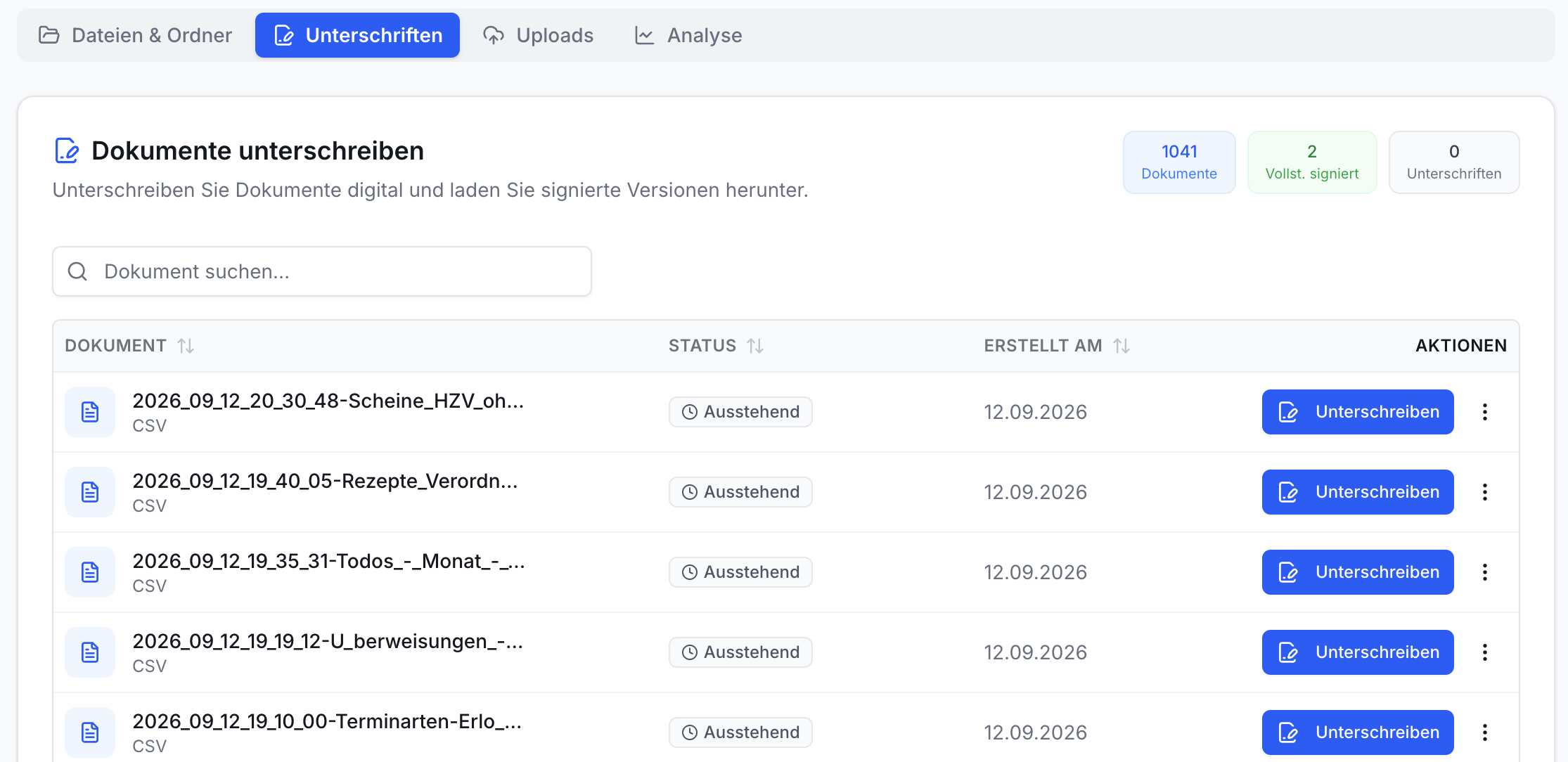Click Unterschreiben for Terminarten-Erlo document
1568x762 pixels.
(x=1358, y=732)
